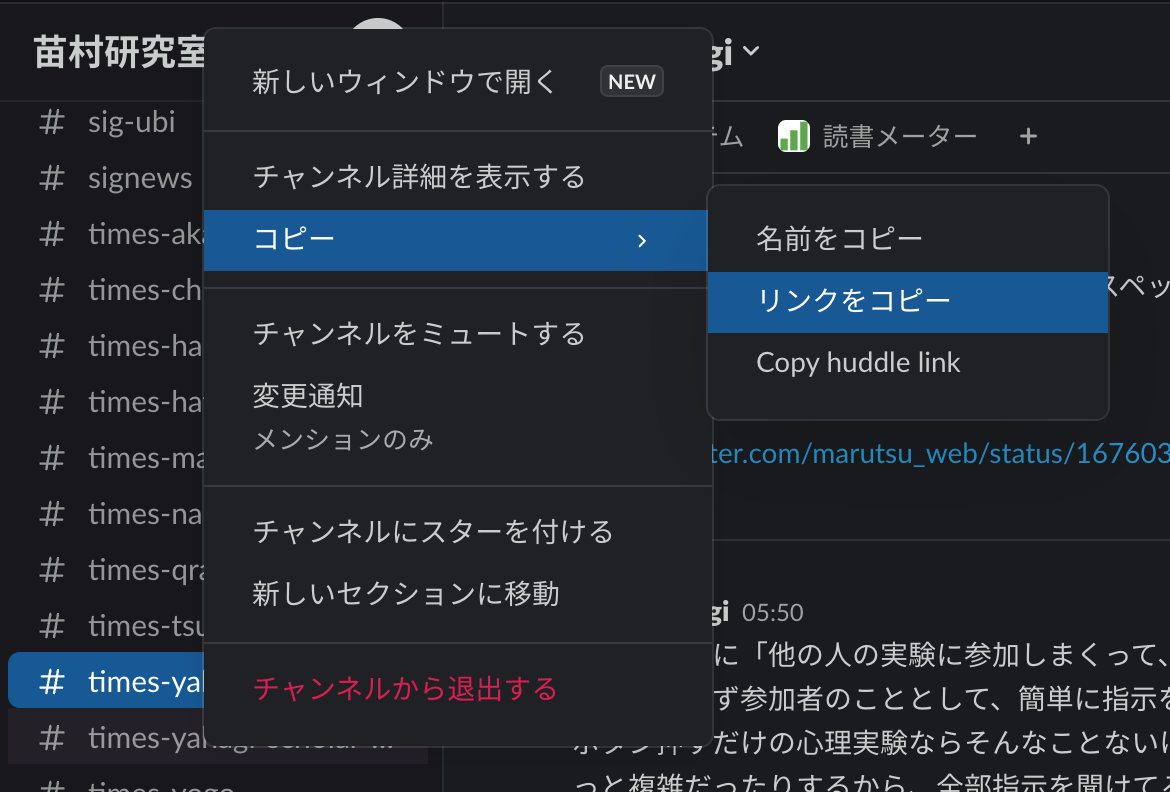1170x792 pixels.
Task: Expand the コピー submenu chevron
Action: [x=642, y=240]
